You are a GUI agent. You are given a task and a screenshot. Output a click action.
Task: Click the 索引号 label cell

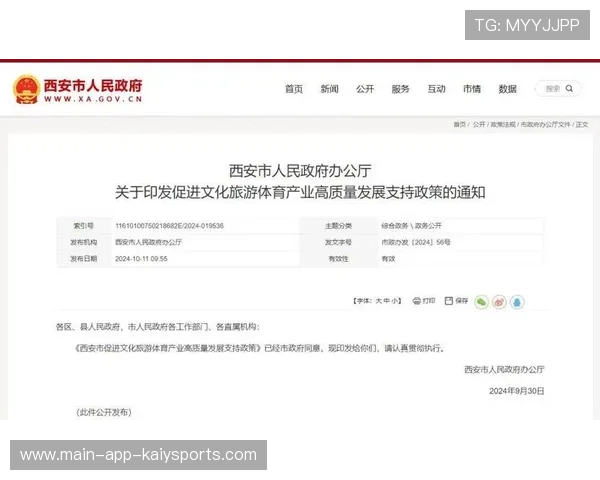(84, 226)
